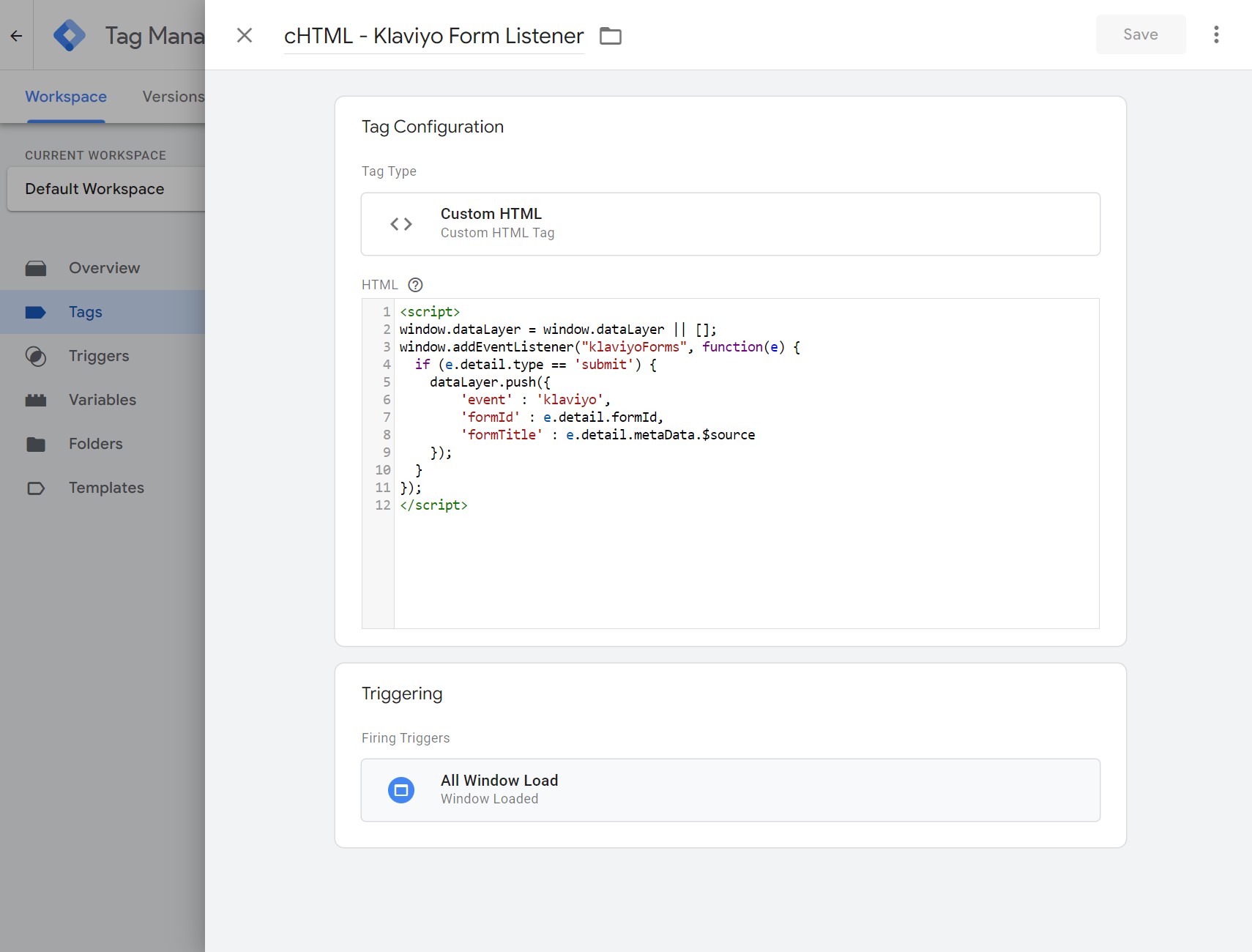Edit the tag name cHTML - Klaviyo Form Listener

(433, 36)
